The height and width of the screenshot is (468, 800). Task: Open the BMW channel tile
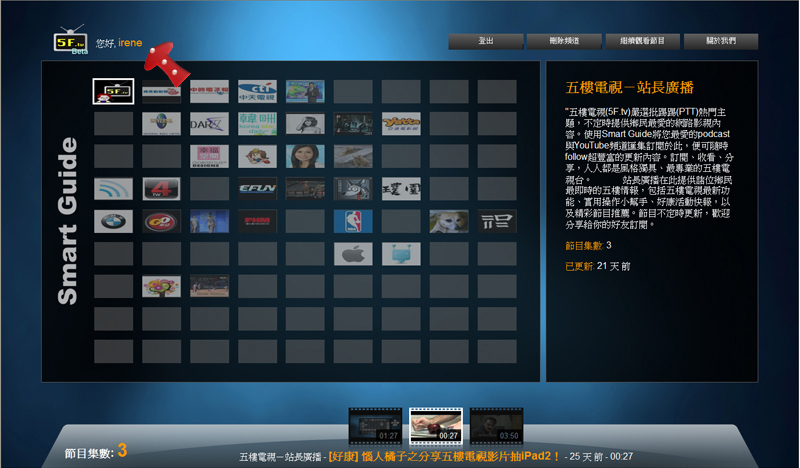pyautogui.click(x=113, y=221)
